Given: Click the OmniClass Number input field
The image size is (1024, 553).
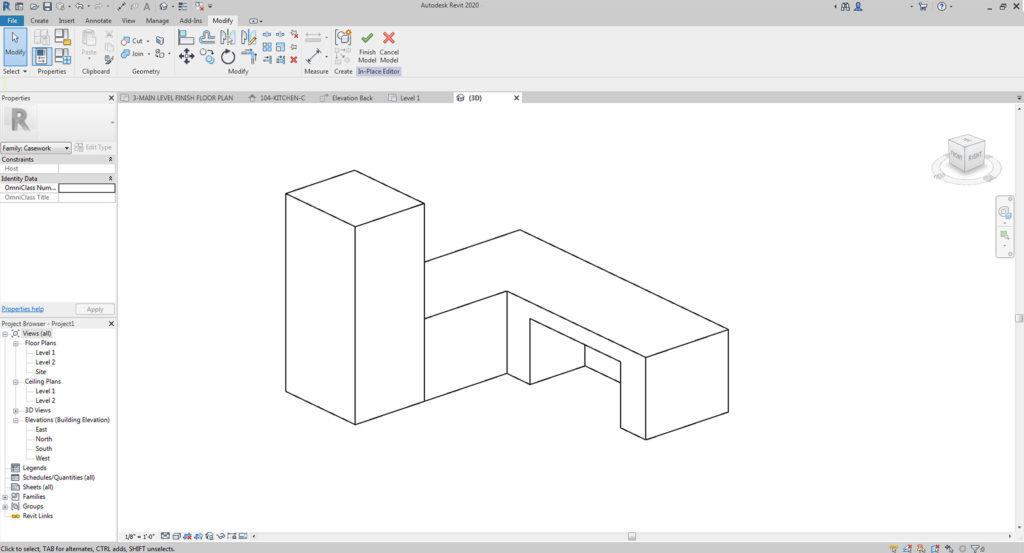Looking at the screenshot, I should [x=87, y=188].
